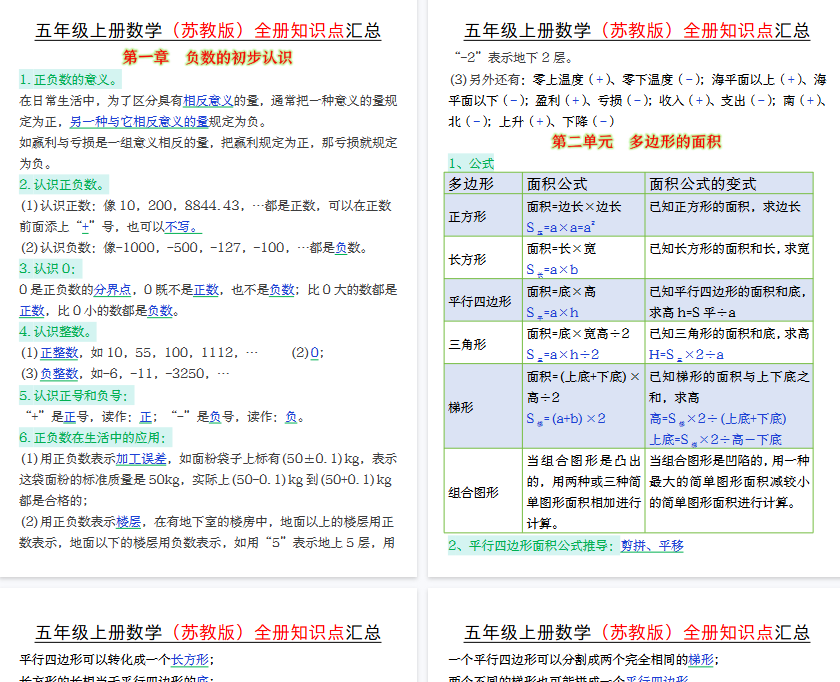This screenshot has width=840, height=682.
Task: Click the green "1、公式" heading
Action: click(470, 163)
